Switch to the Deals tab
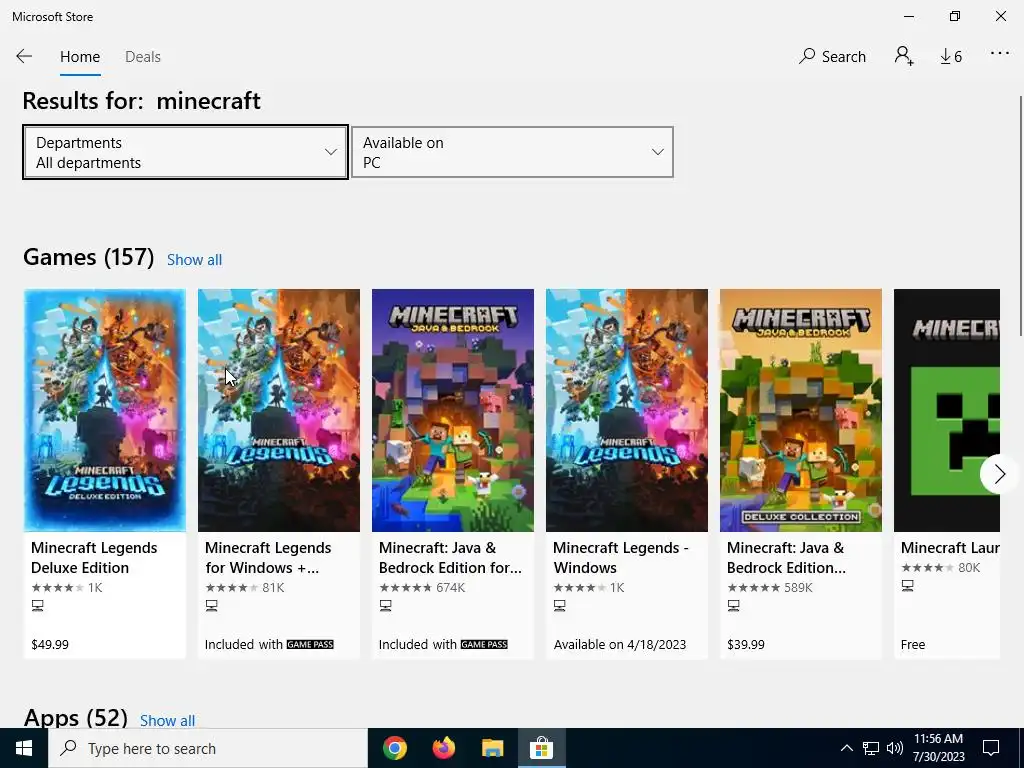 (143, 57)
